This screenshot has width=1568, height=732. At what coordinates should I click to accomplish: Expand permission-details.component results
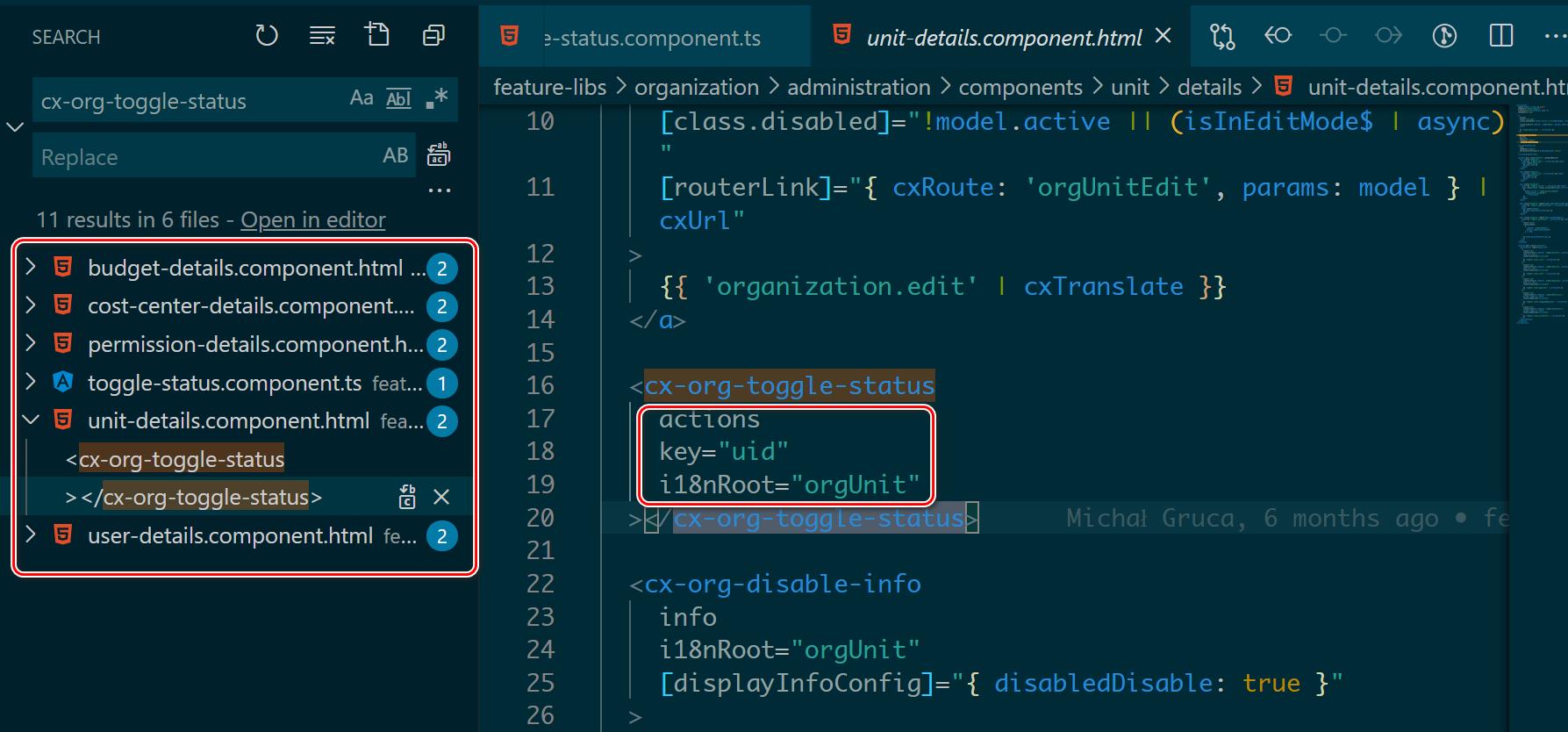(x=31, y=344)
